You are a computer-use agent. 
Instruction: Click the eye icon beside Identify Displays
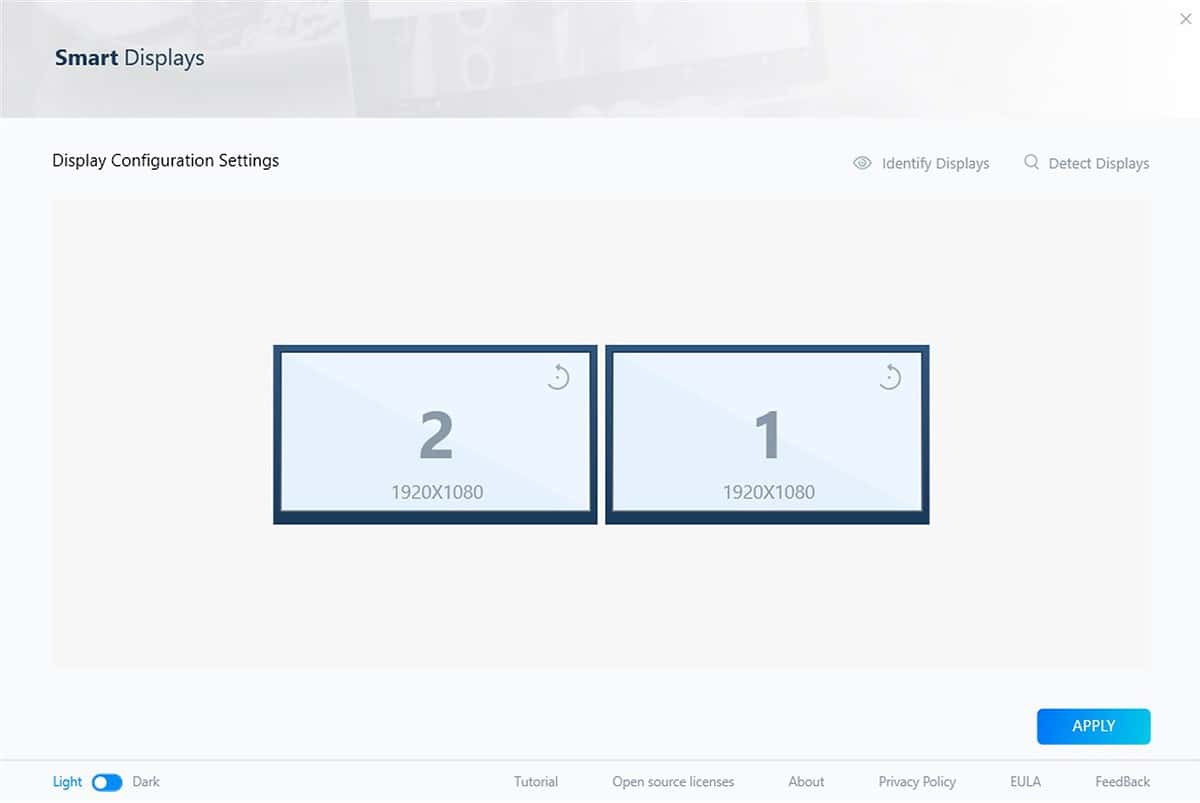(x=862, y=163)
